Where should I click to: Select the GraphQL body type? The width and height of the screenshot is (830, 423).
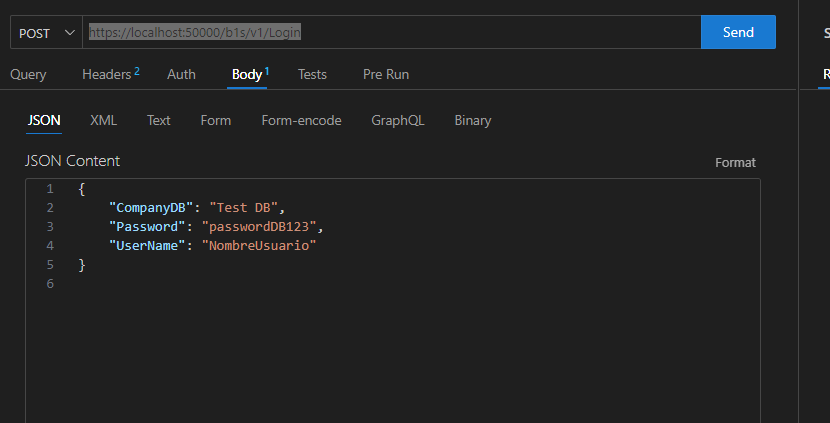[397, 121]
